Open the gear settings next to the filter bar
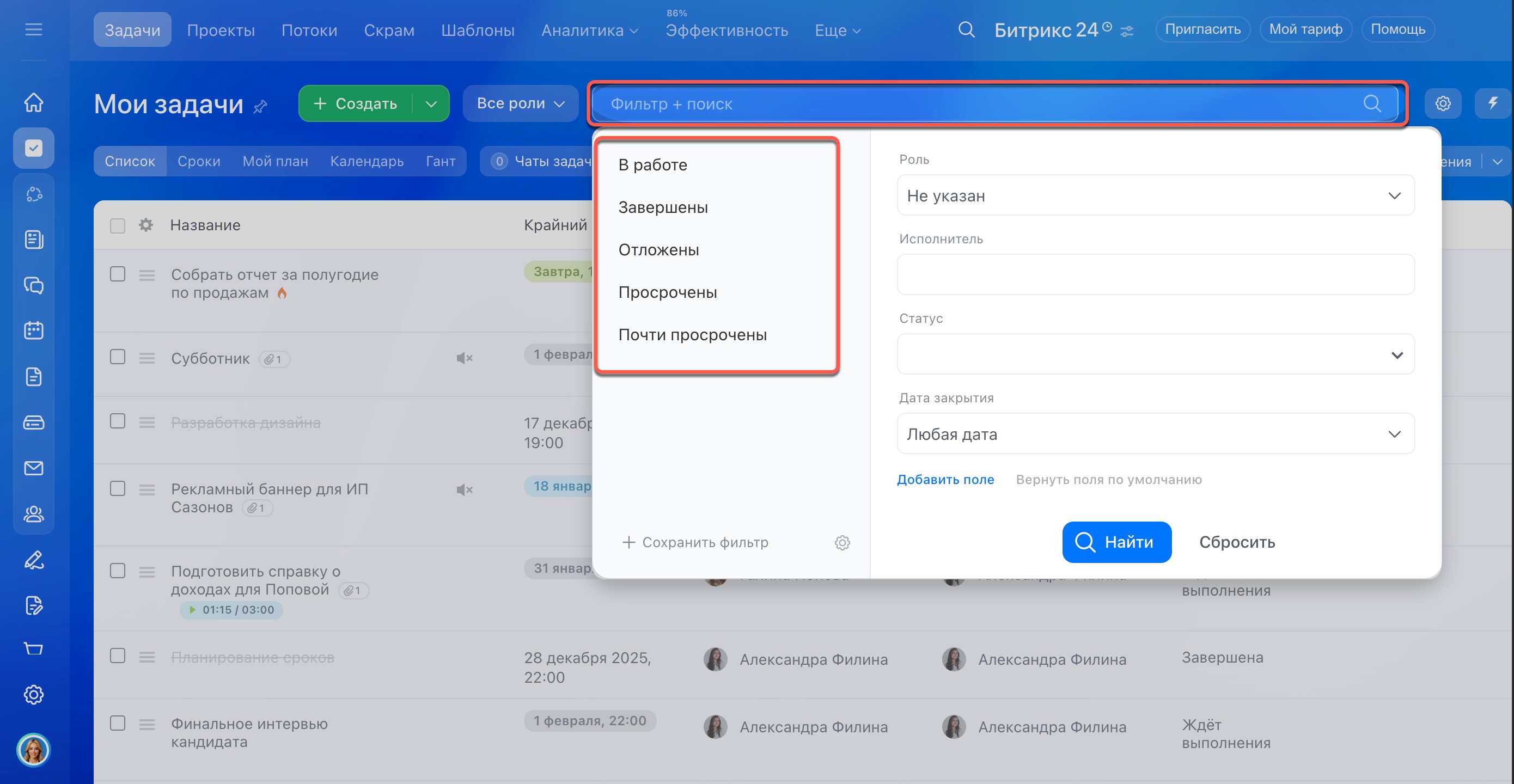This screenshot has height=784, width=1514. click(x=1442, y=103)
